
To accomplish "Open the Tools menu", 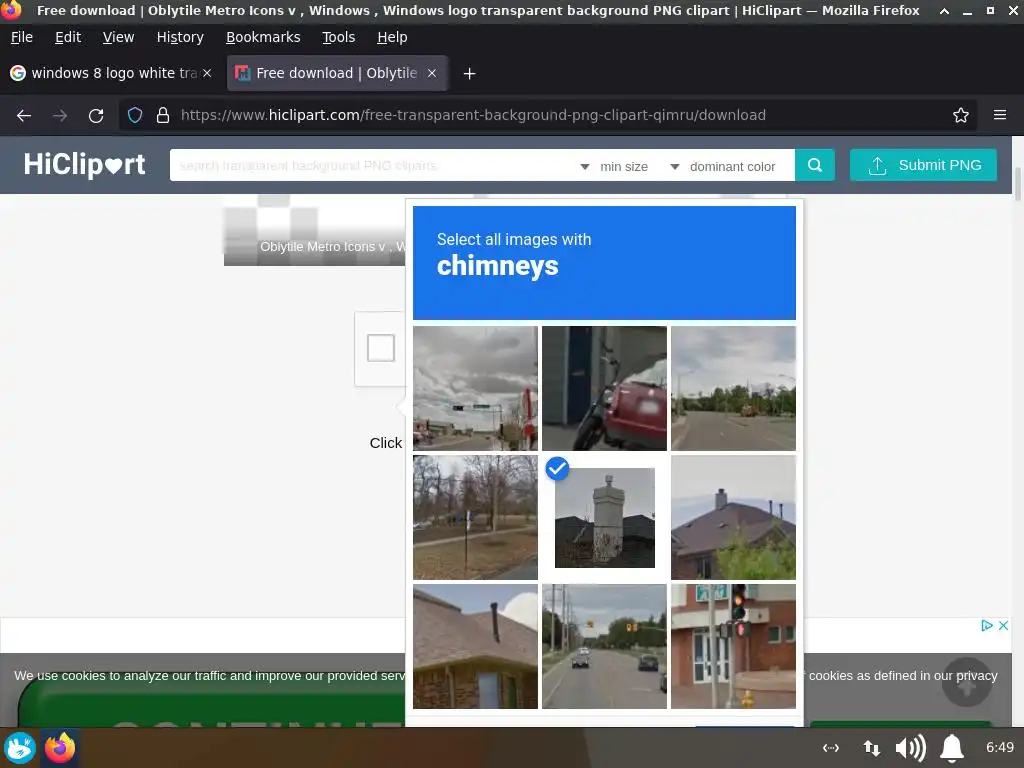I will tap(338, 37).
